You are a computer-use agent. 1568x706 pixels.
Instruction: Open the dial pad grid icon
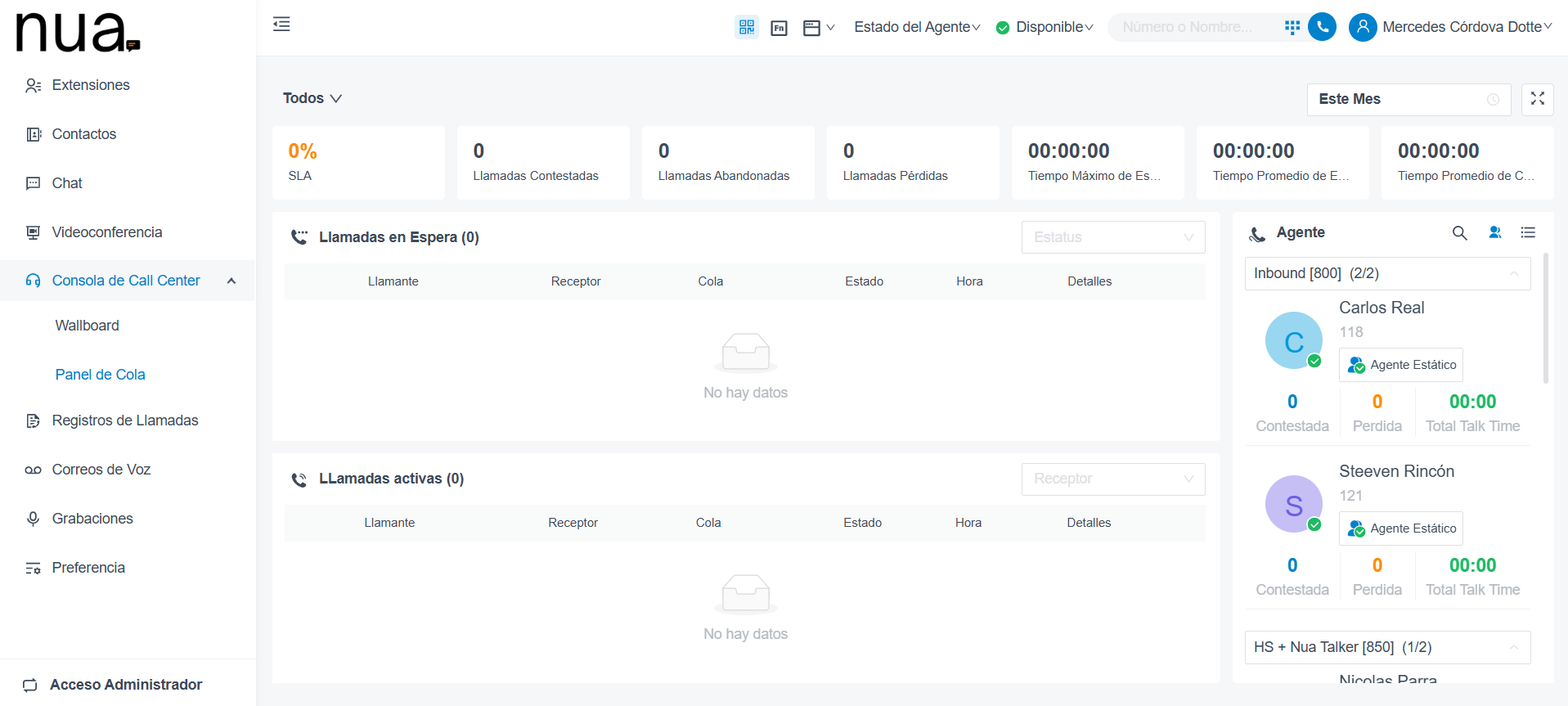[x=1292, y=27]
